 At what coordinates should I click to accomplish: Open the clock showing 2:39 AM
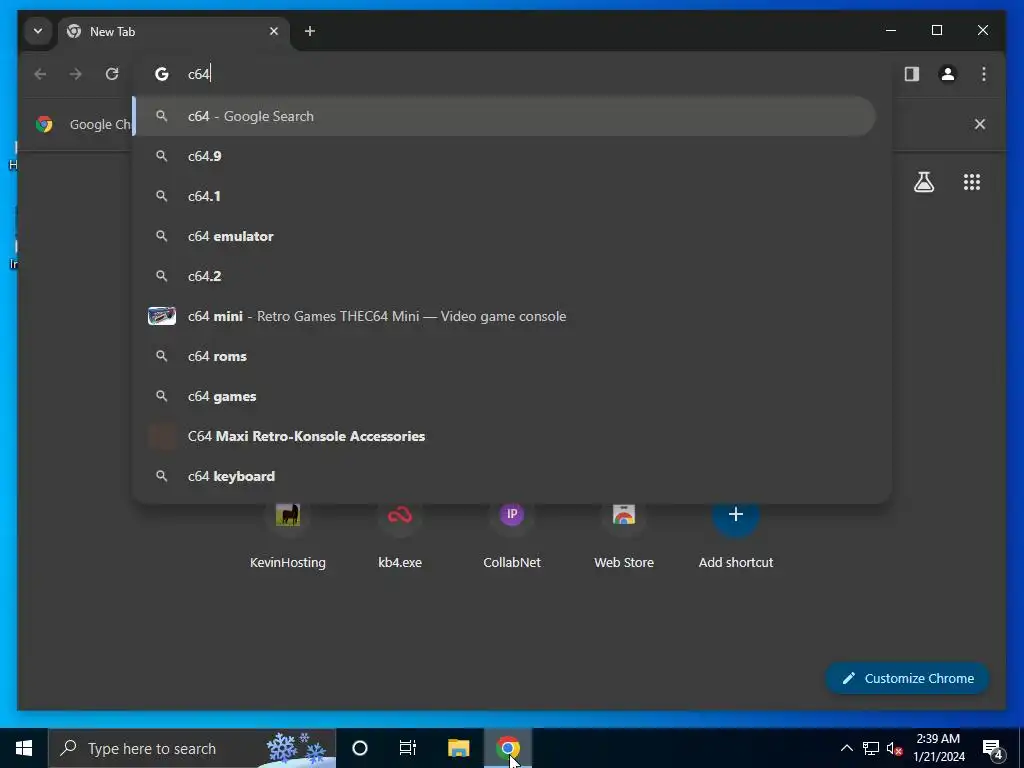point(938,748)
